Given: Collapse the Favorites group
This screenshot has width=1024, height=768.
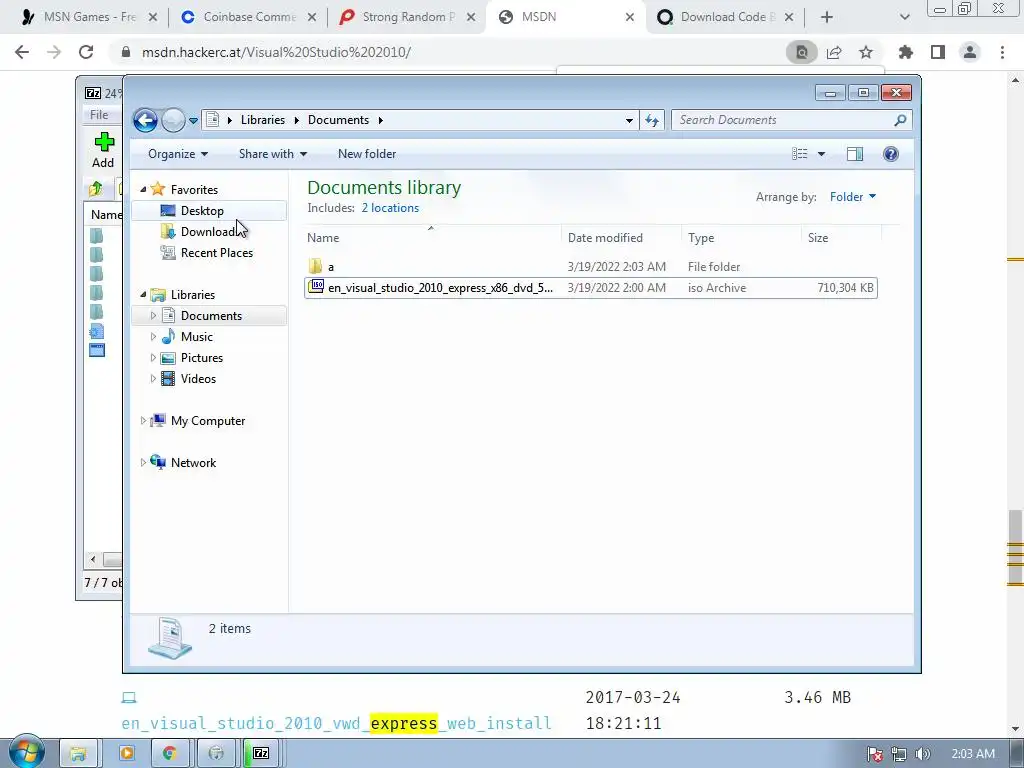Looking at the screenshot, I should coord(143,189).
